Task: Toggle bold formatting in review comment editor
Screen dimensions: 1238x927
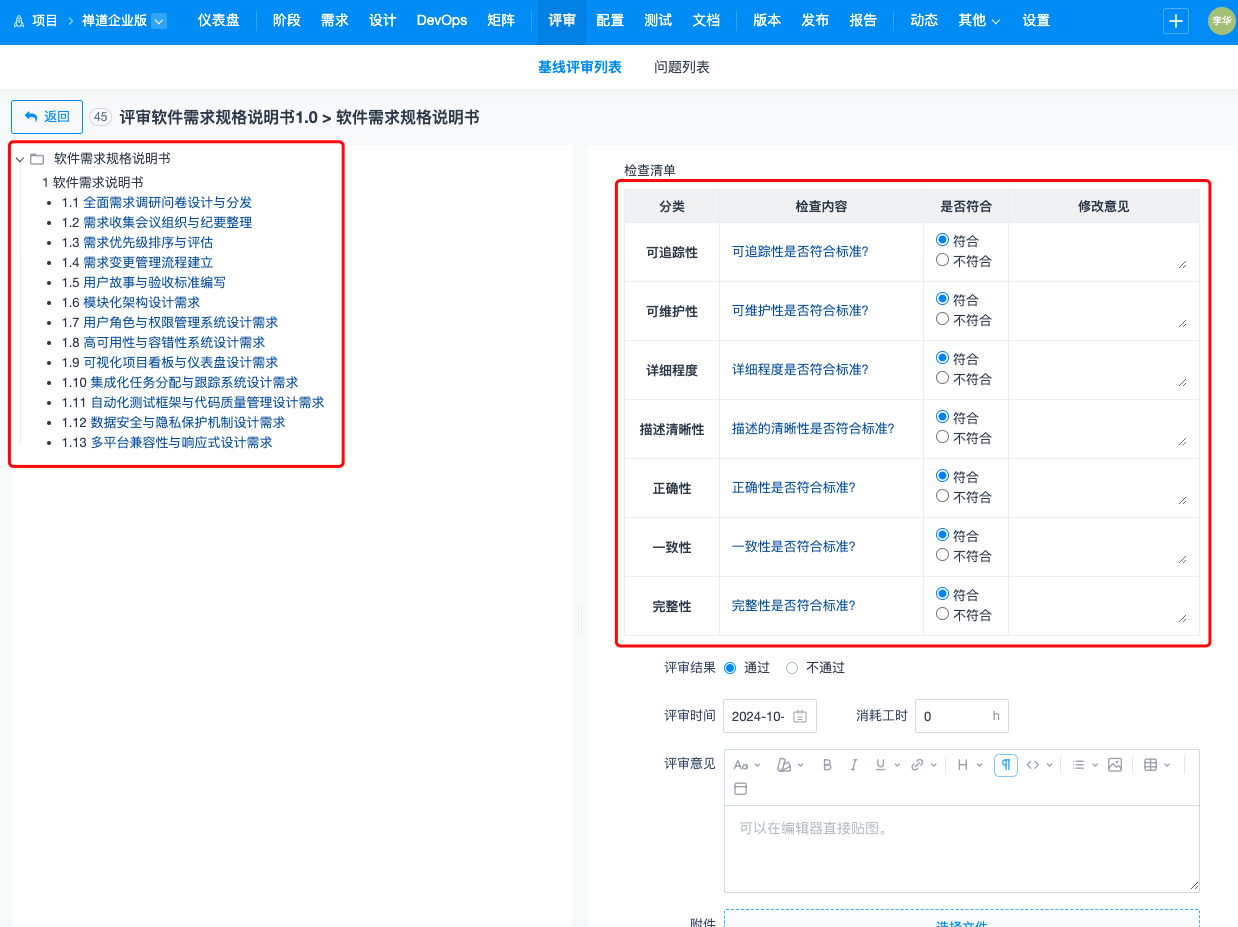Action: pyautogui.click(x=827, y=765)
